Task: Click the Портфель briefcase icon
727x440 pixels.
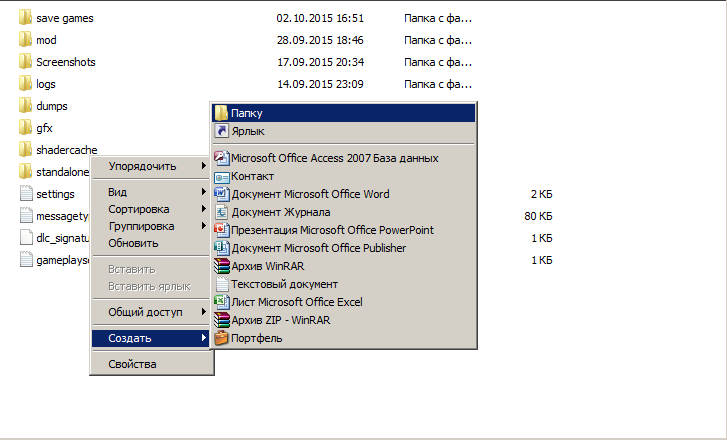Action: [x=221, y=338]
